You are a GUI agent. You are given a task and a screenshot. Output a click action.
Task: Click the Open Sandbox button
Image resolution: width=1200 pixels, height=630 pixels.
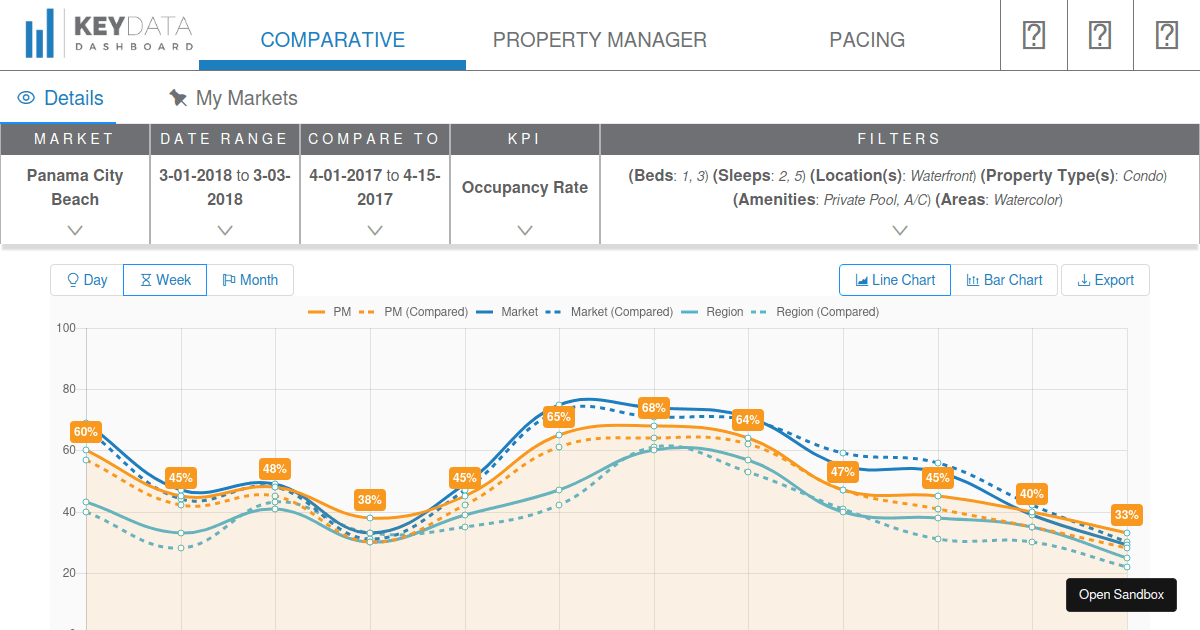[1121, 594]
